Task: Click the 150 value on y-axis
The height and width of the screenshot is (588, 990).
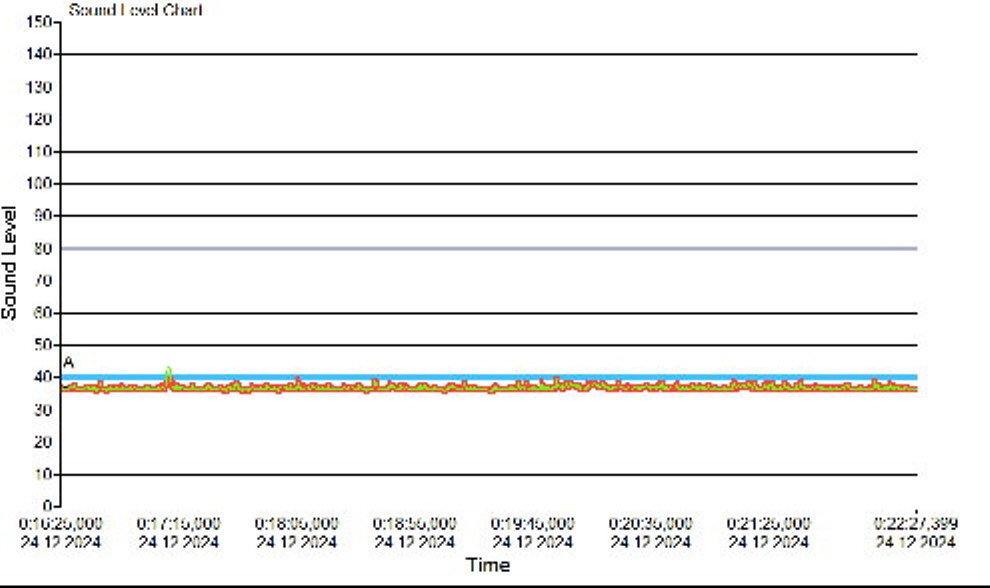Action: [42, 21]
